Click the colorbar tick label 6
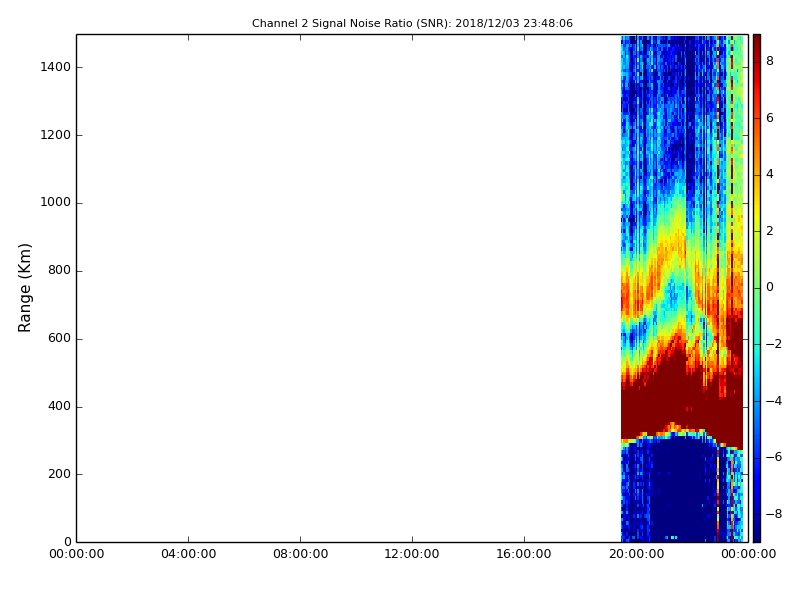800x600 pixels. 770,118
